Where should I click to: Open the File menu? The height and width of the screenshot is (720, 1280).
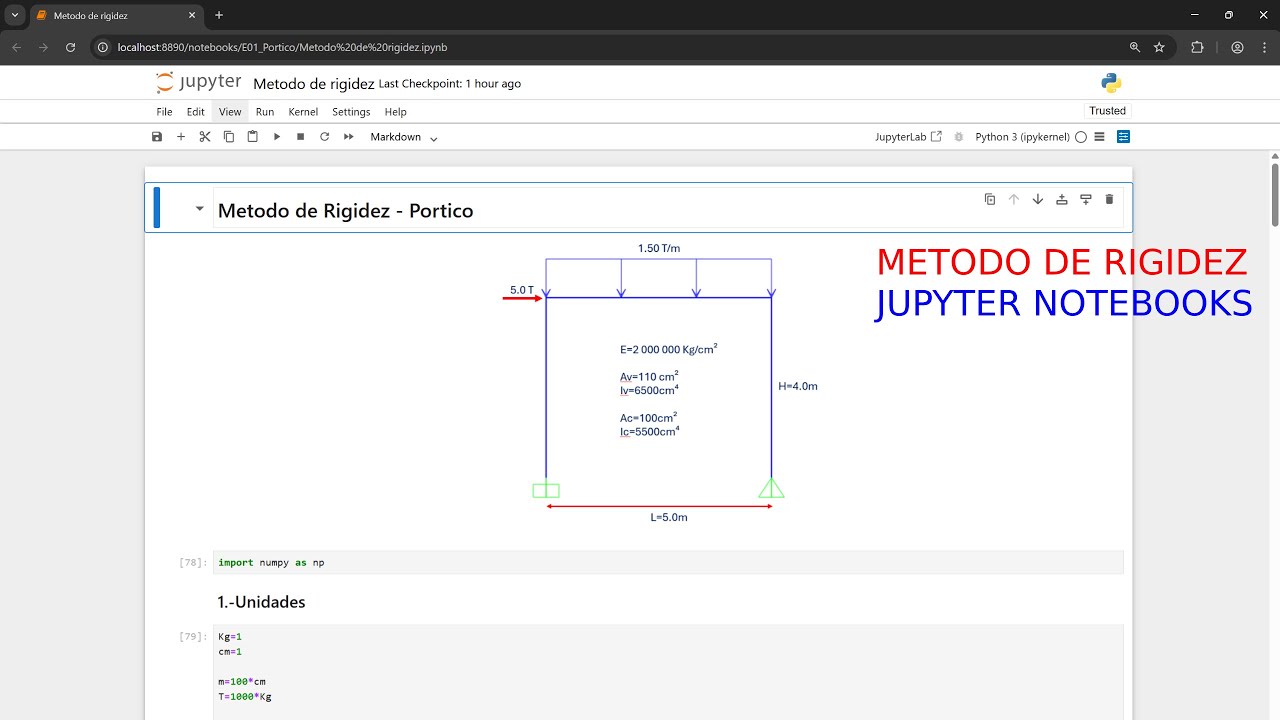point(164,112)
